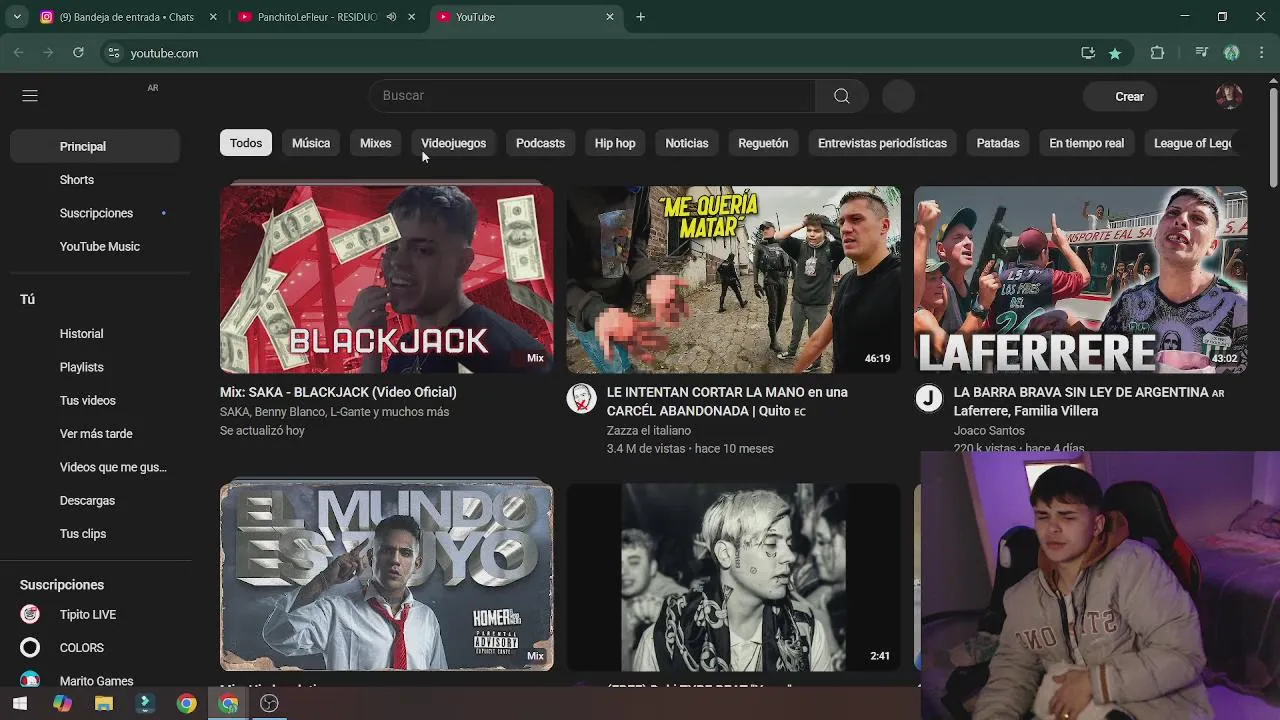Select the Podcasts filter chip
Image resolution: width=1280 pixels, height=720 pixels.
[x=540, y=143]
